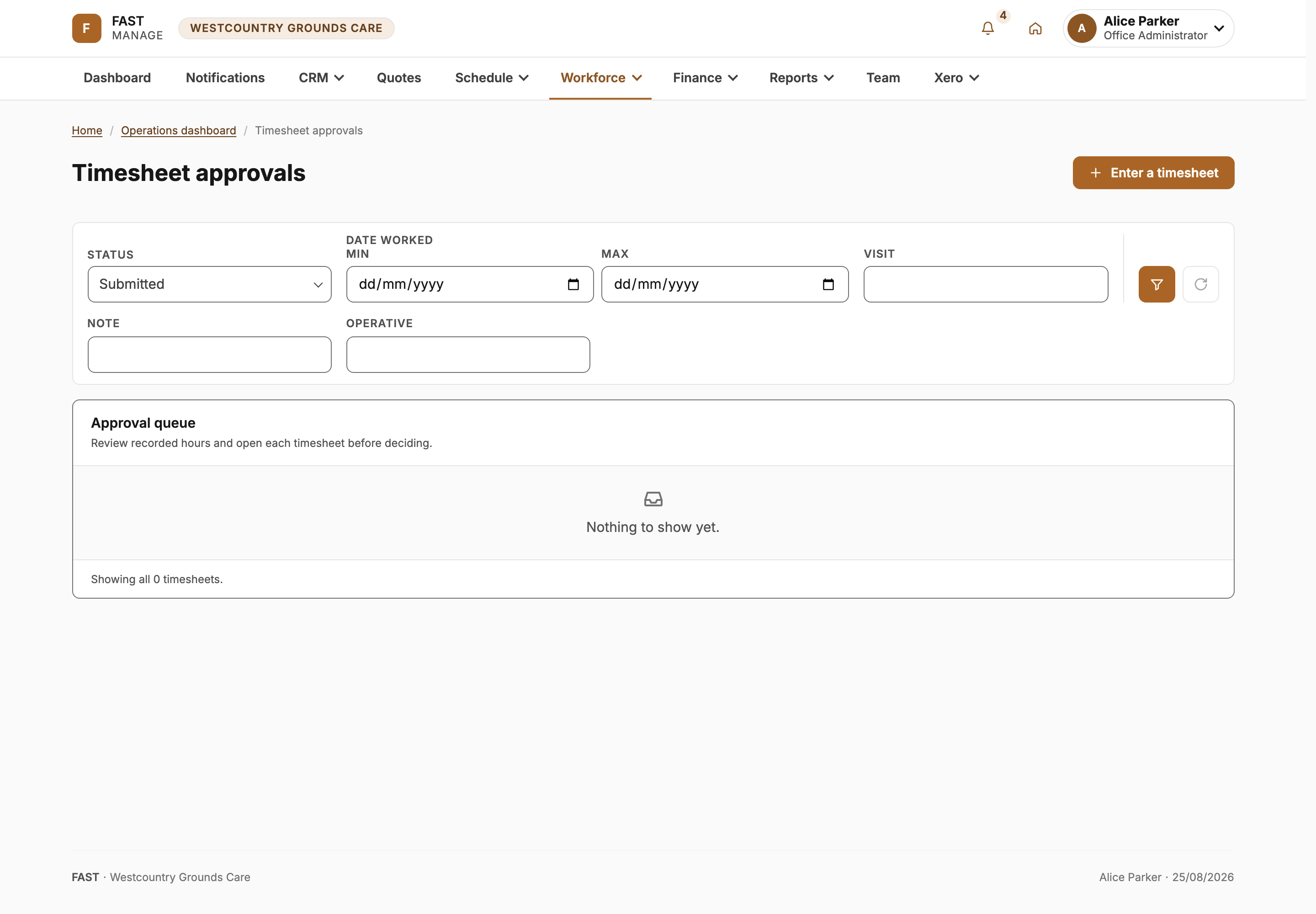1316x914 pixels.
Task: Click the home icon in header
Action: pos(1035,28)
